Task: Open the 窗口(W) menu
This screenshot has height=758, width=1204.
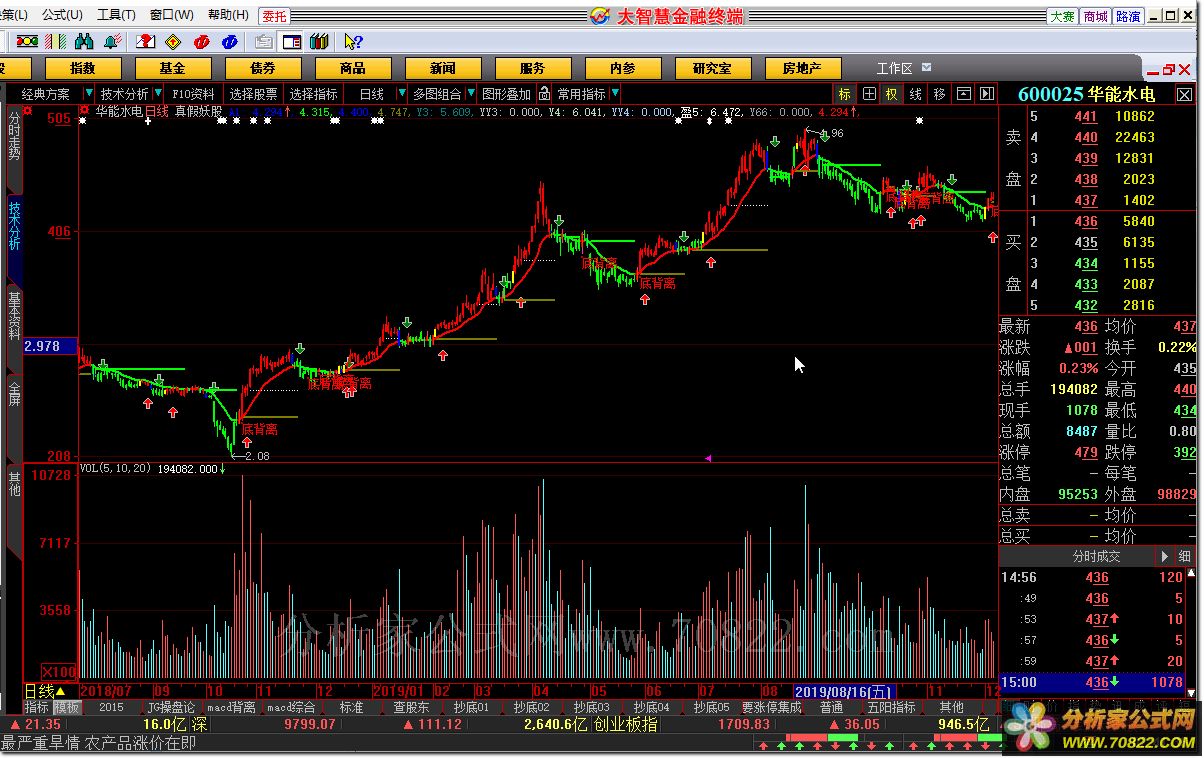Action: click(172, 15)
